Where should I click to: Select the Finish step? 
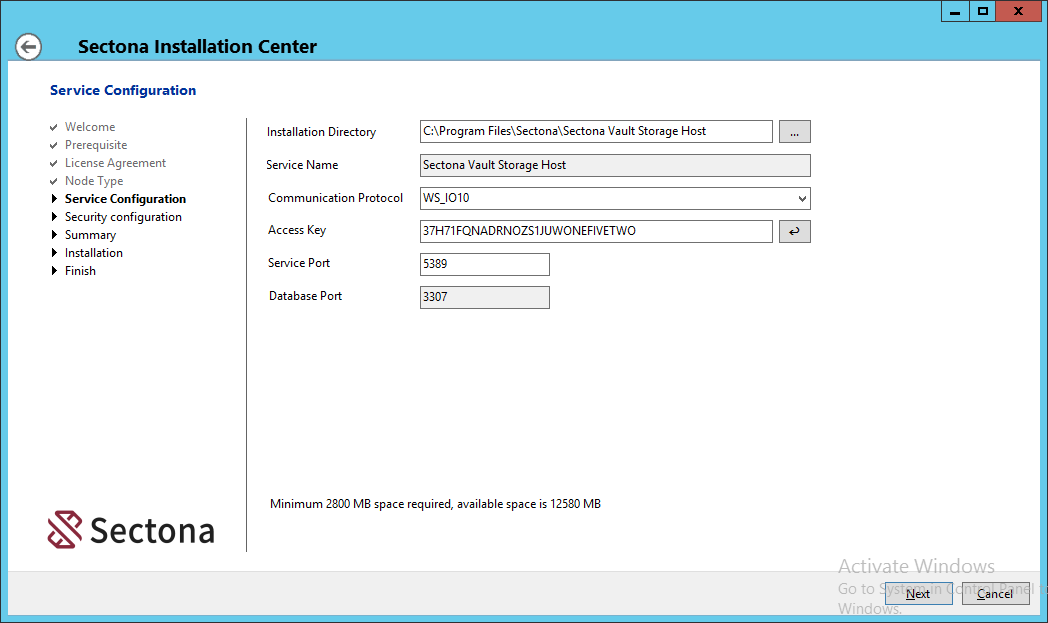(x=80, y=271)
